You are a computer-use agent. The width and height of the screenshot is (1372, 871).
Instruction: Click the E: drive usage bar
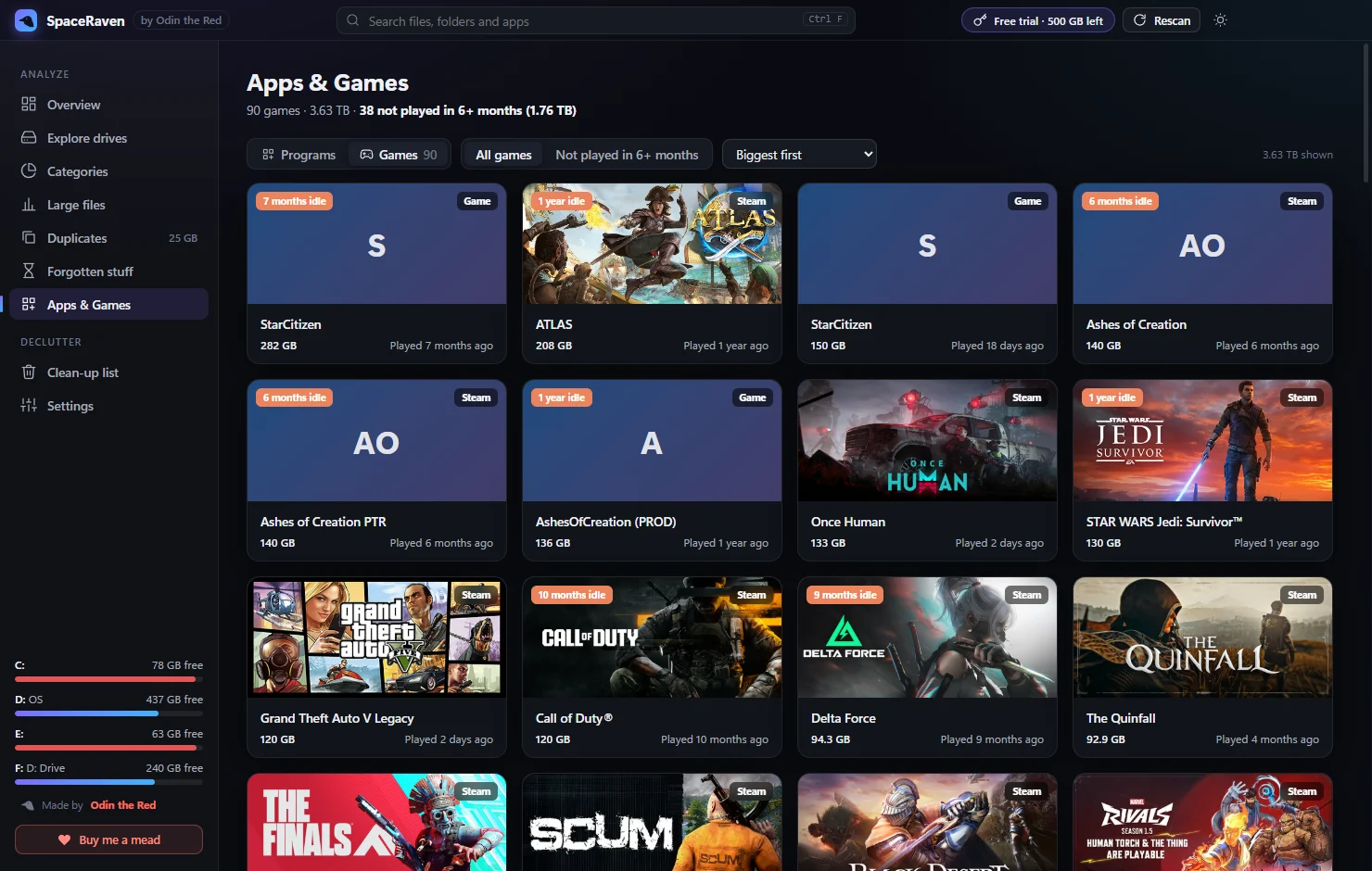click(108, 748)
